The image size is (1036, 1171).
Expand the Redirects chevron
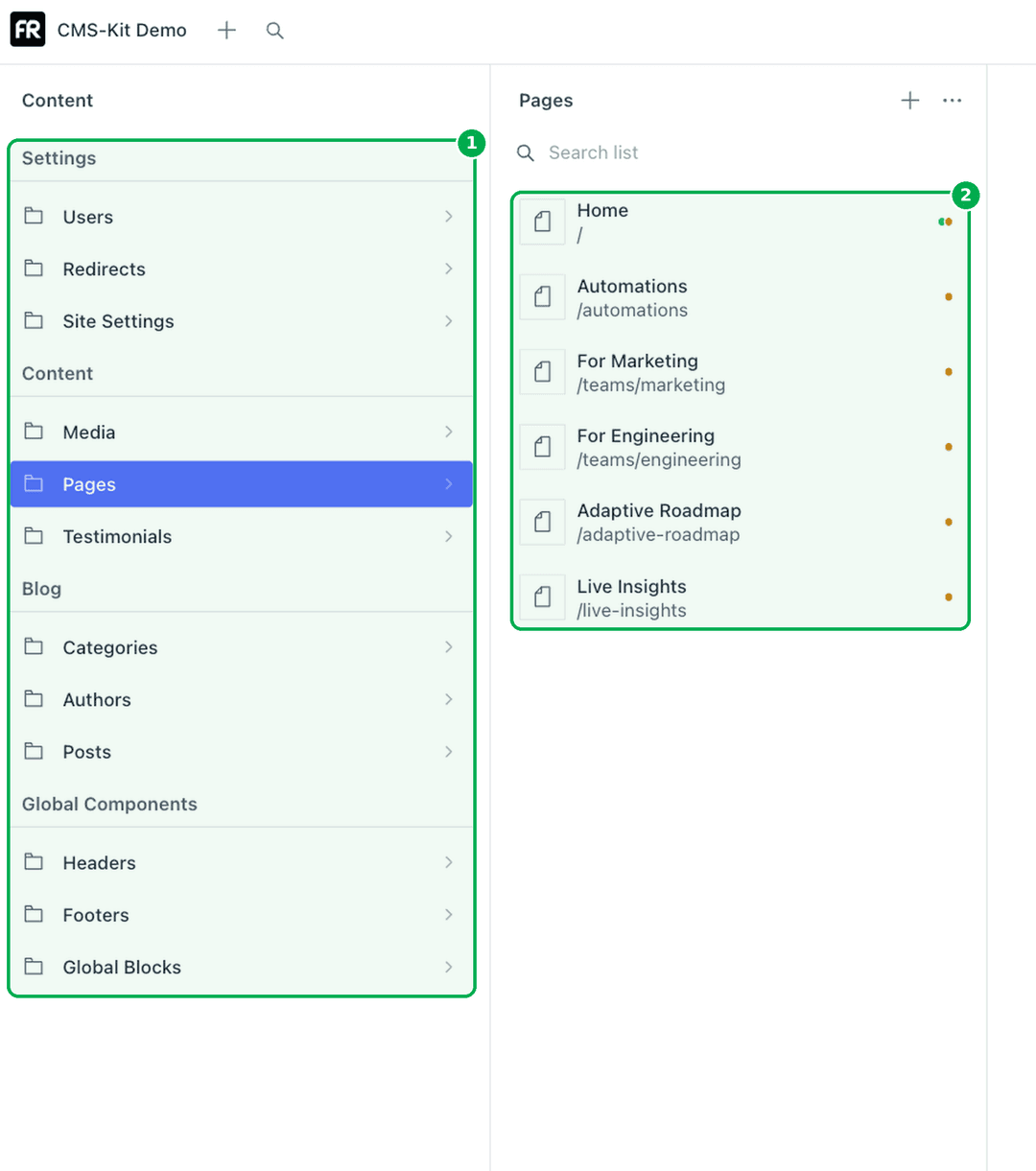coord(449,269)
